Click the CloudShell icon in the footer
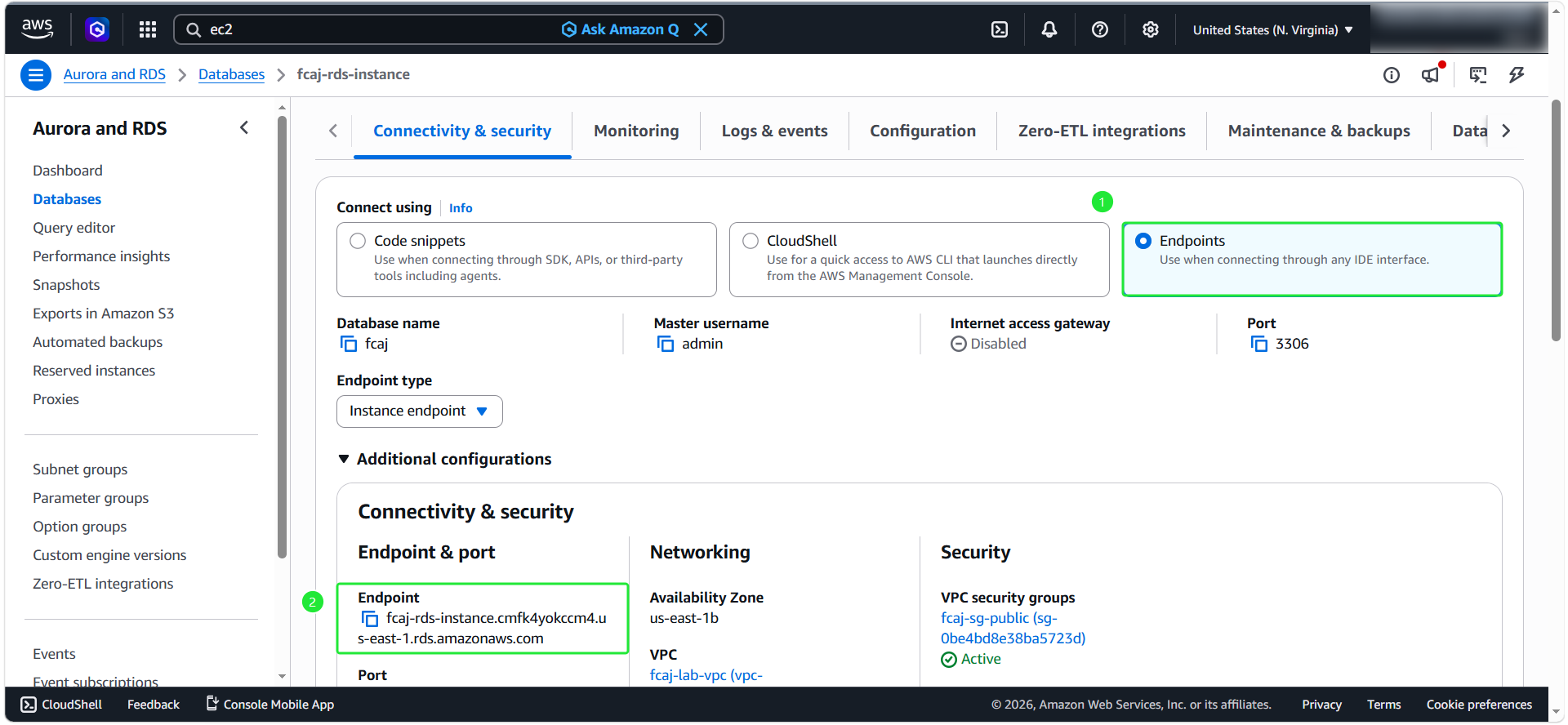The image size is (1568, 725). pyautogui.click(x=29, y=705)
